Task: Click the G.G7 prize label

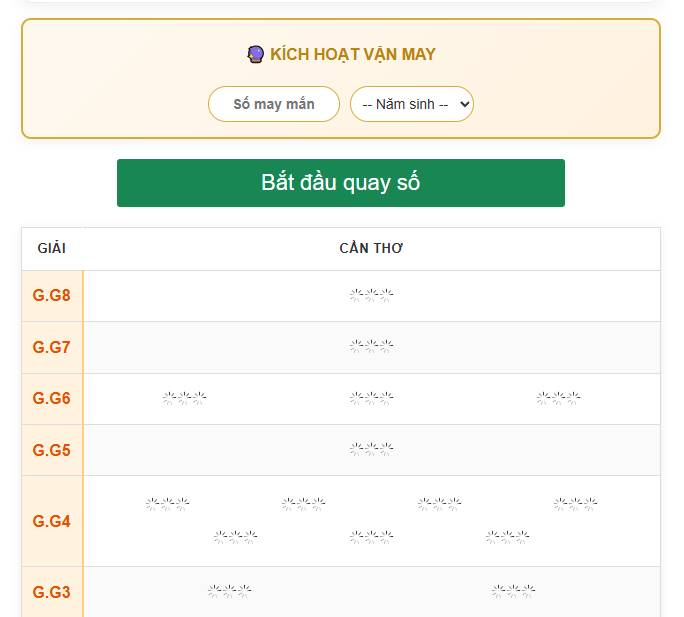Action: (51, 347)
